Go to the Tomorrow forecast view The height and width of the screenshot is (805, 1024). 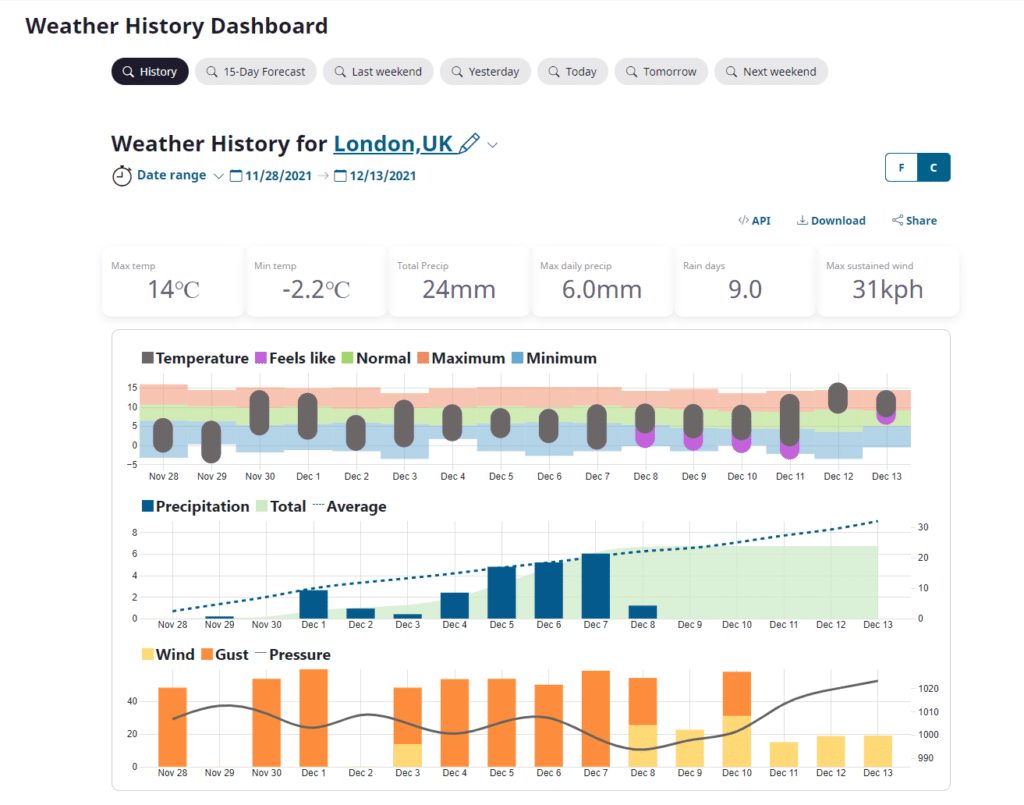[x=661, y=72]
